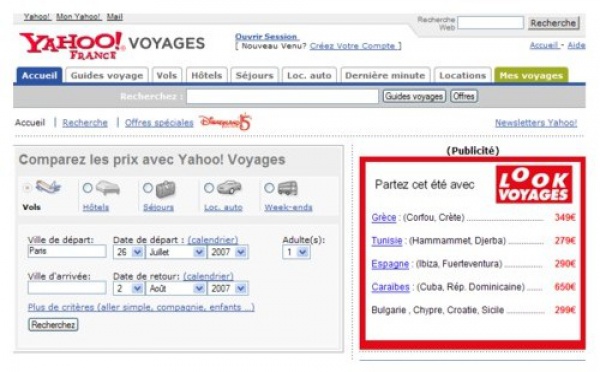Switch to the Accueil tab
The width and height of the screenshot is (600, 372).
coord(39,75)
